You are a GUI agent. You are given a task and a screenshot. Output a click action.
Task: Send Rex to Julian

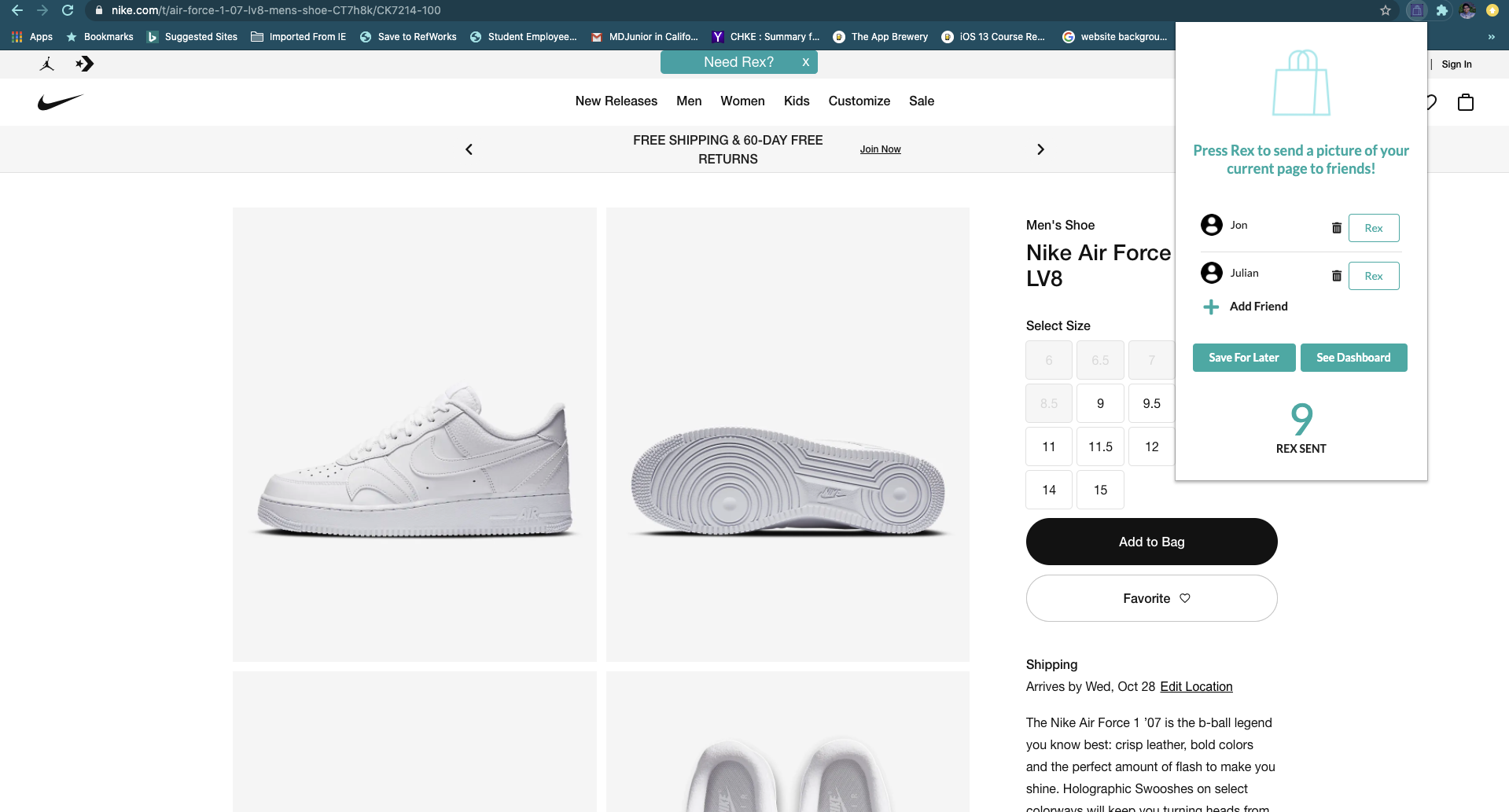[1374, 276]
